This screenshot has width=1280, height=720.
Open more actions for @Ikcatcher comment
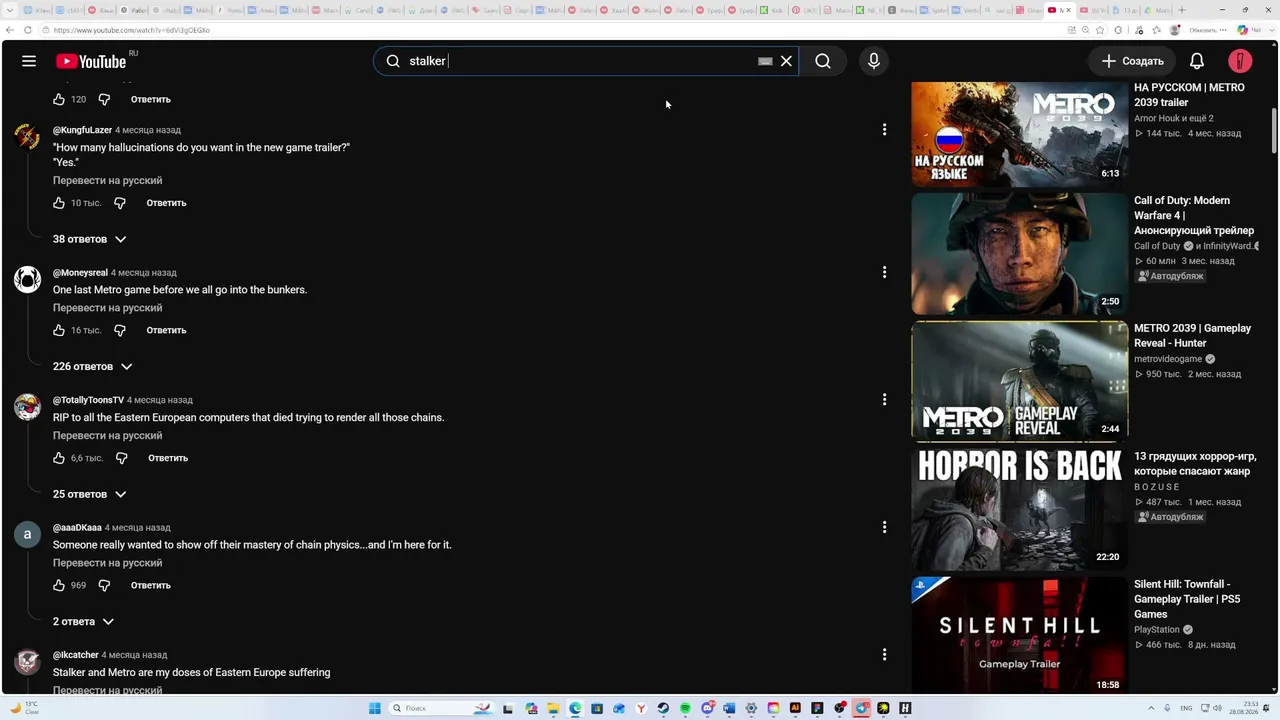click(884, 655)
